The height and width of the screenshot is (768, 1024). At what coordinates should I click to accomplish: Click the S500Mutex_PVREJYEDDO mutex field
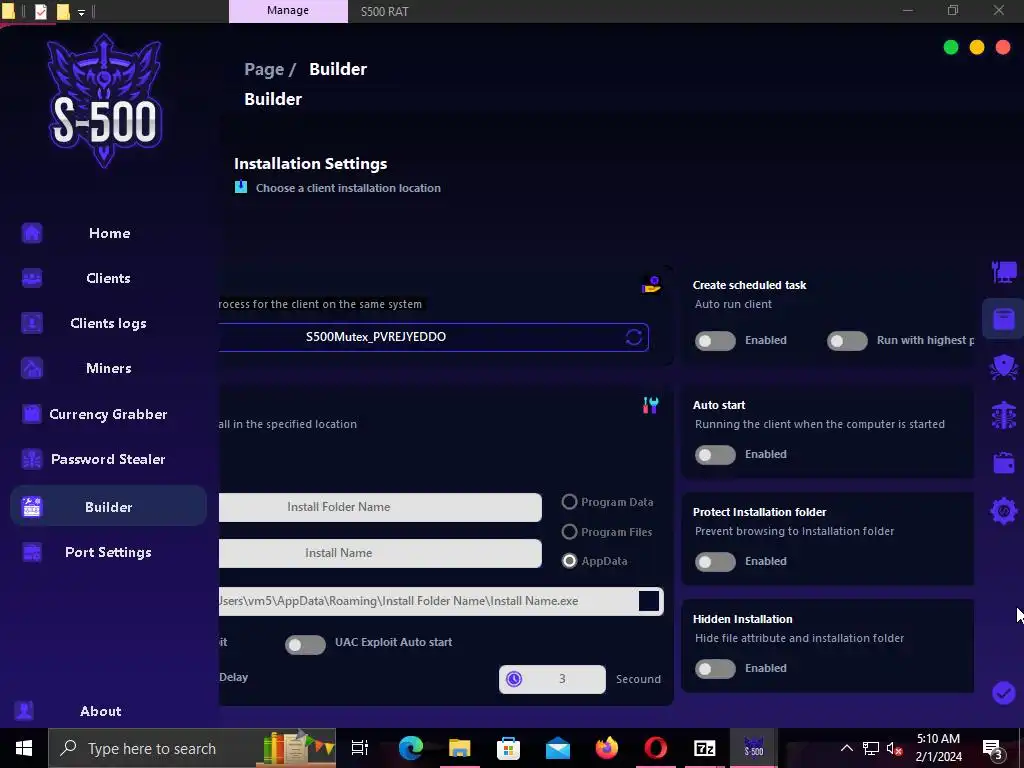pos(433,338)
